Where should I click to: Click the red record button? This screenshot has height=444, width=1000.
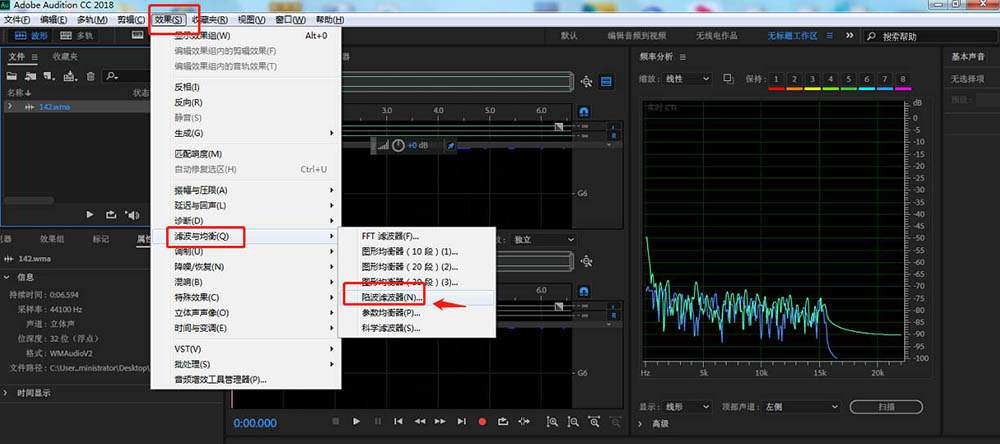(x=482, y=422)
